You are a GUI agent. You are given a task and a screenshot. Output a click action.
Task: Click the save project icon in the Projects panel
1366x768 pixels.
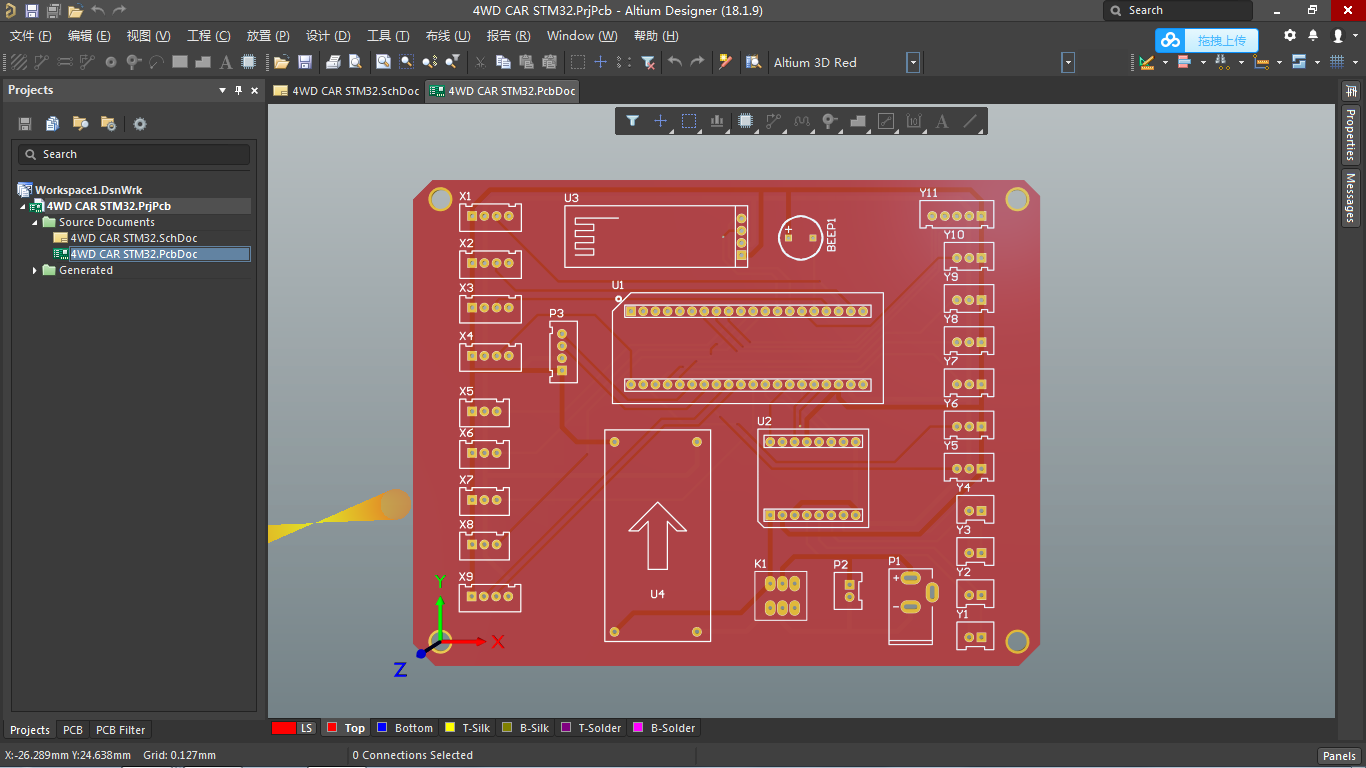(25, 124)
